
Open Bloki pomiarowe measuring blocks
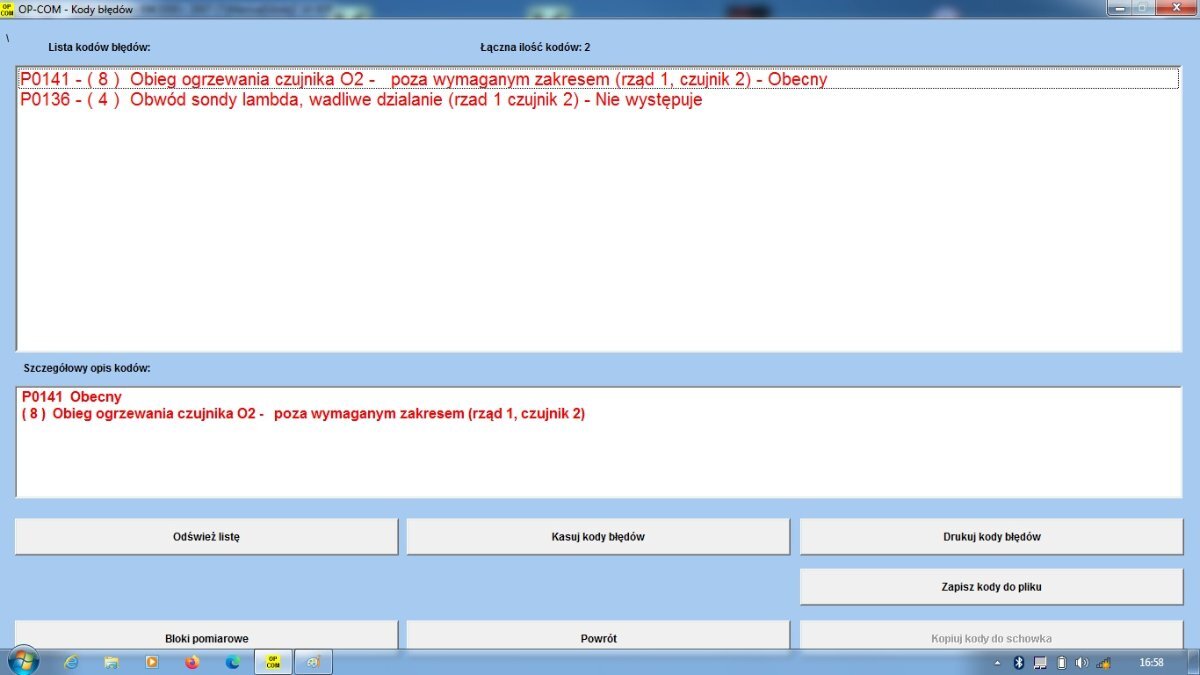pyautogui.click(x=206, y=638)
